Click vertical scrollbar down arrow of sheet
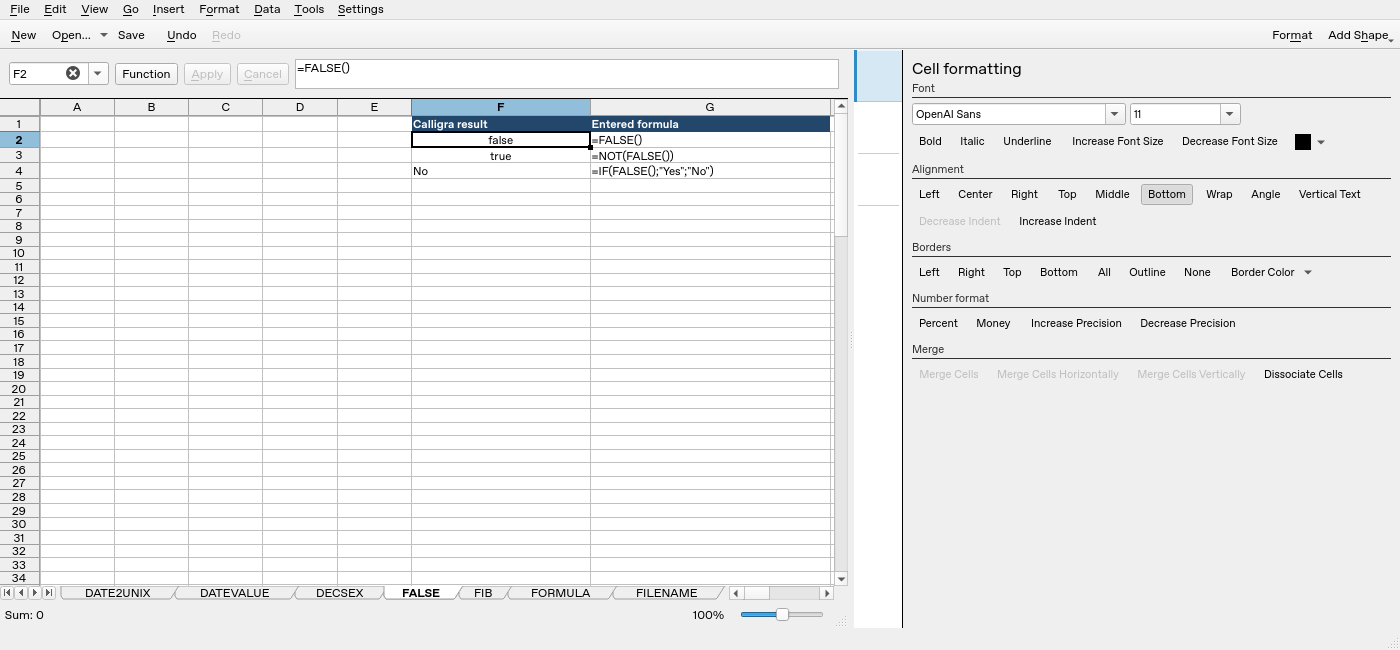The width and height of the screenshot is (1400, 650). pos(841,579)
